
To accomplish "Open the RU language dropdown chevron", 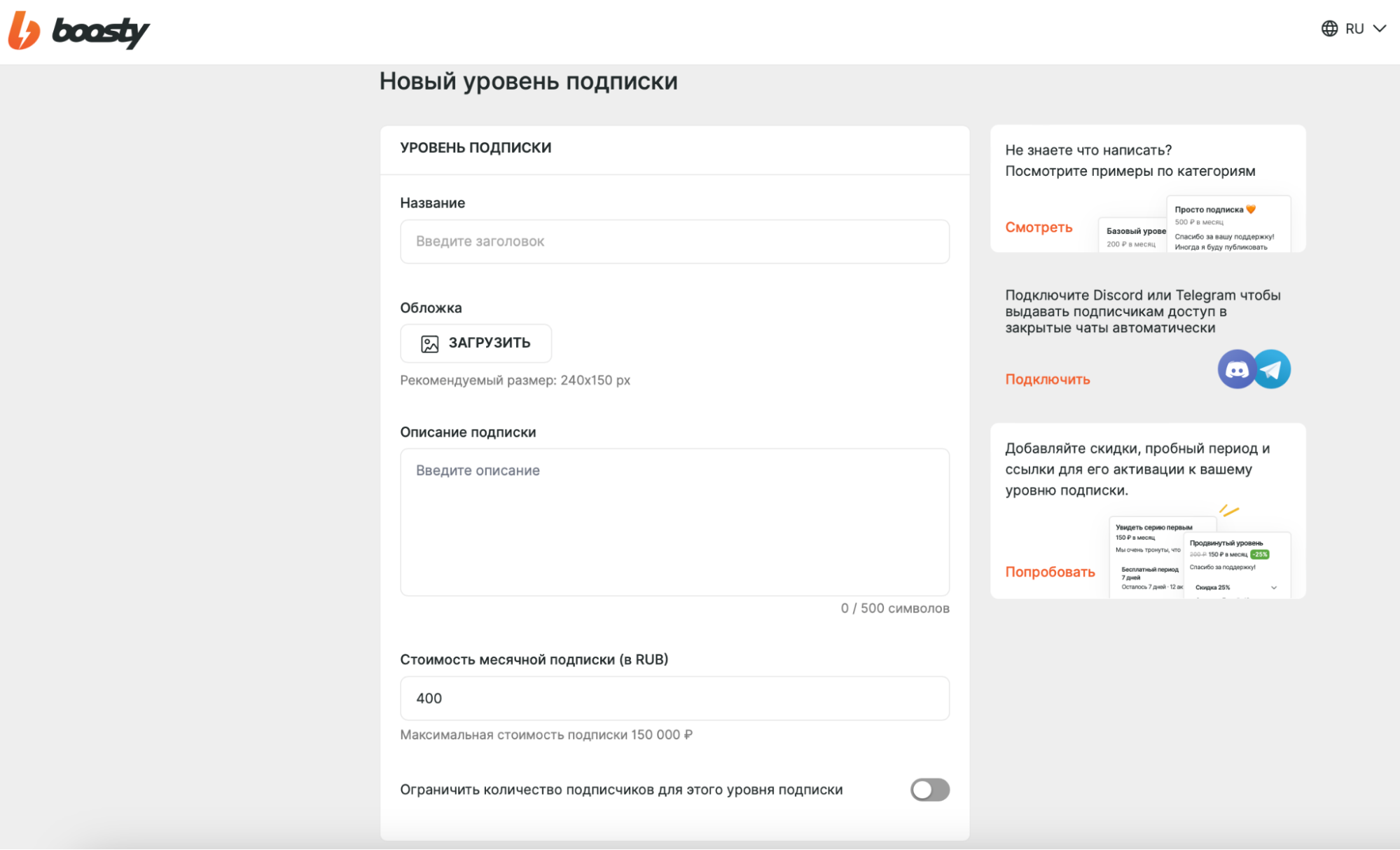I will tap(1379, 29).
